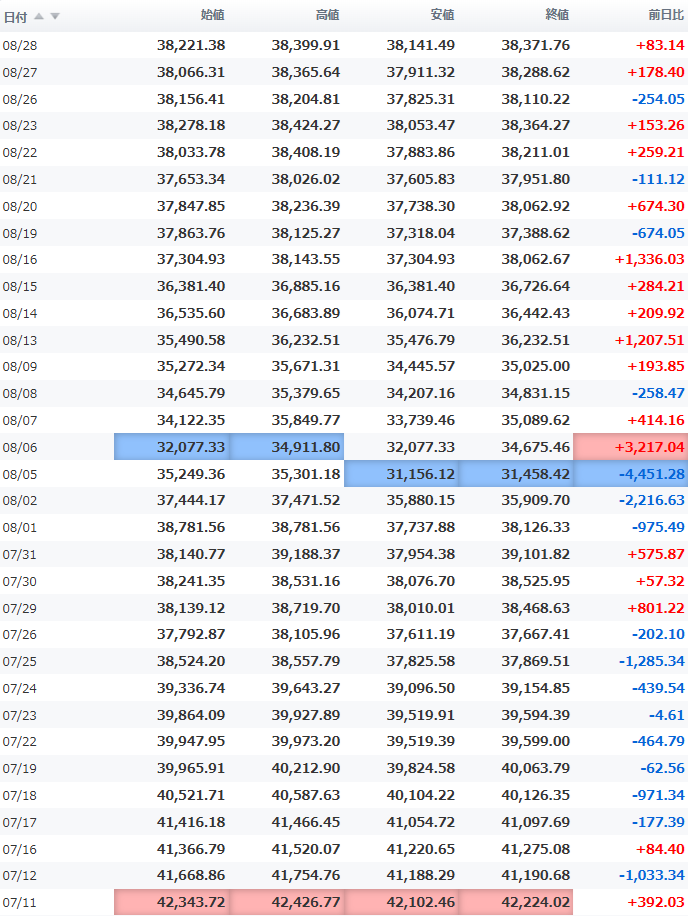
Task: Select highlighted low value 42,102.46
Action: click(401, 901)
